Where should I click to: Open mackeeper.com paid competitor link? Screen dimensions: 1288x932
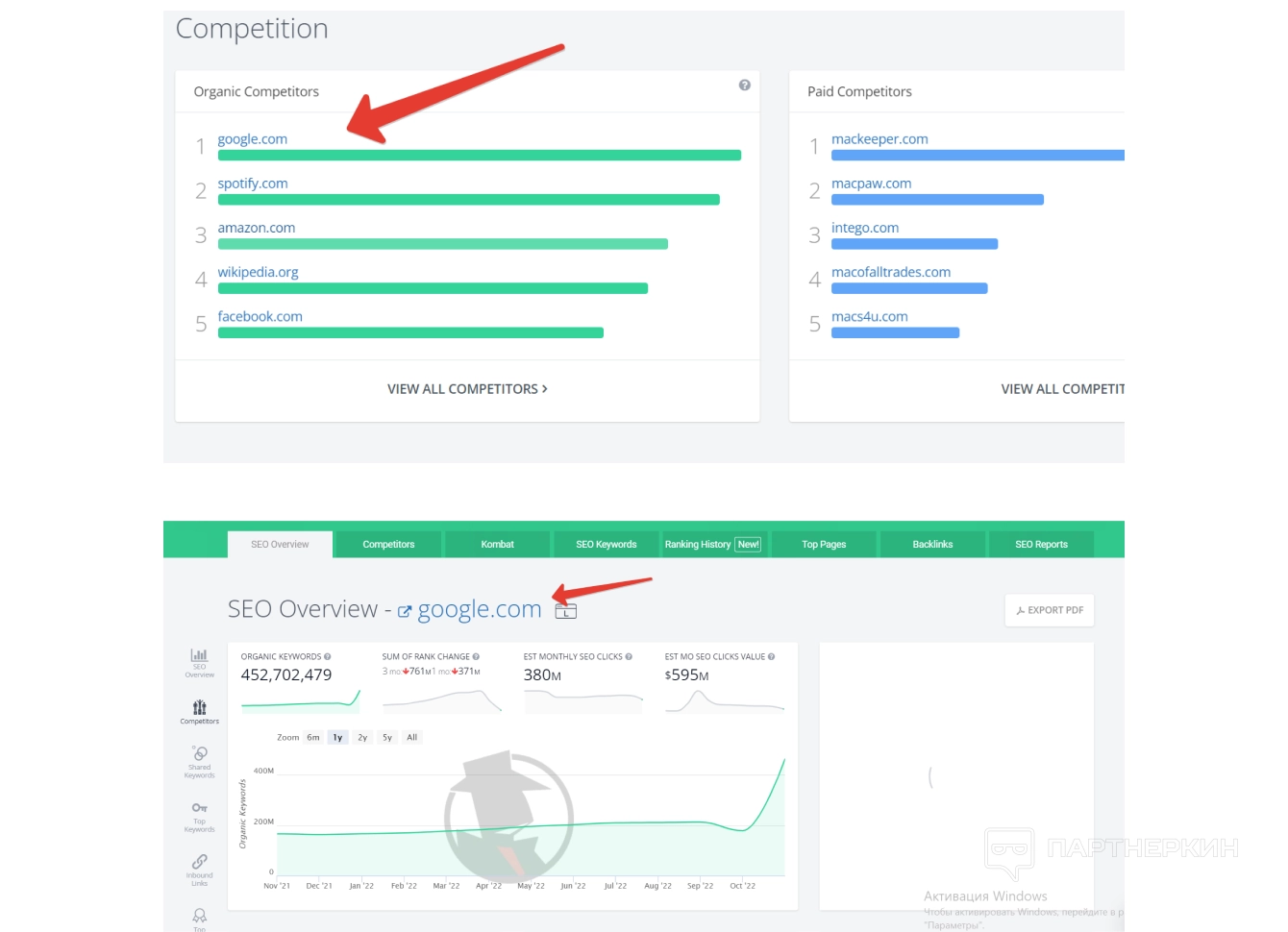[x=879, y=139]
